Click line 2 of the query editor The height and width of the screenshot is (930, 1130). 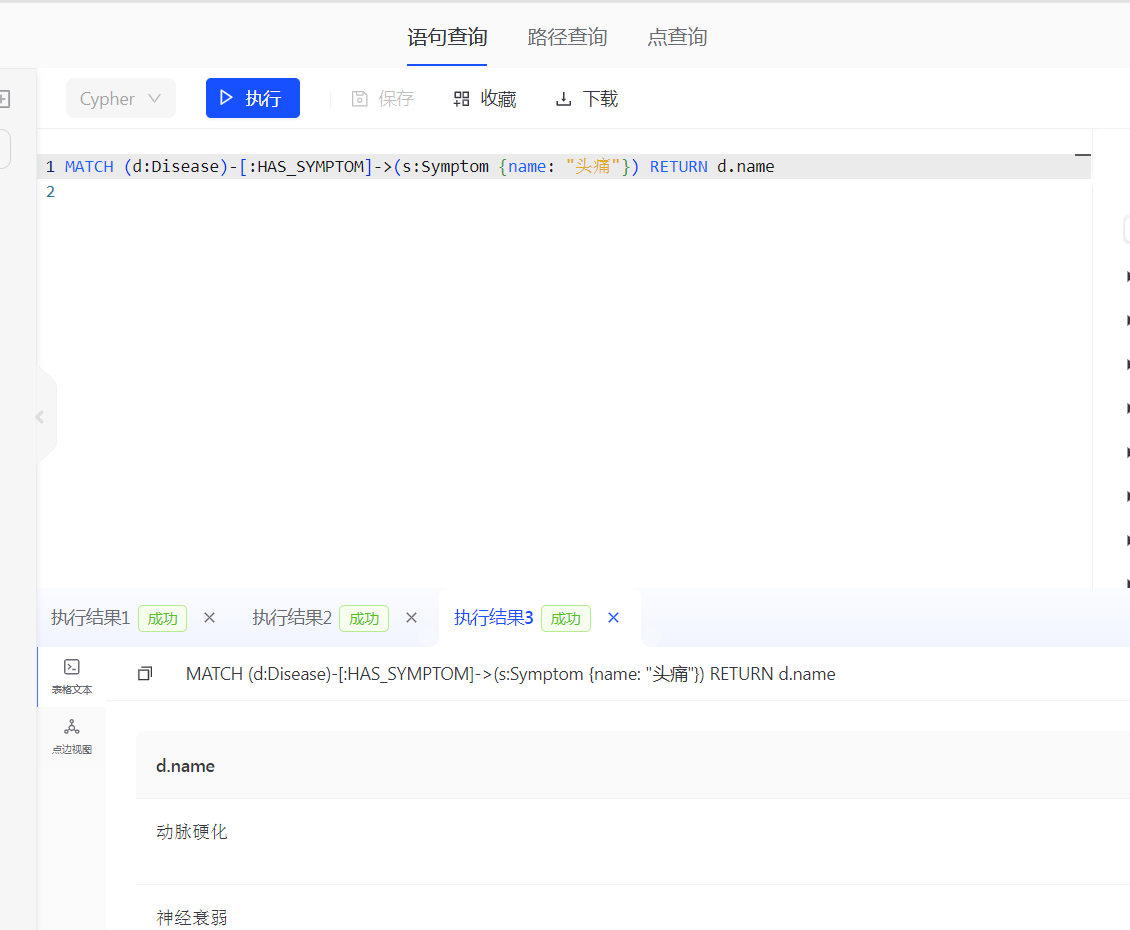click(200, 191)
